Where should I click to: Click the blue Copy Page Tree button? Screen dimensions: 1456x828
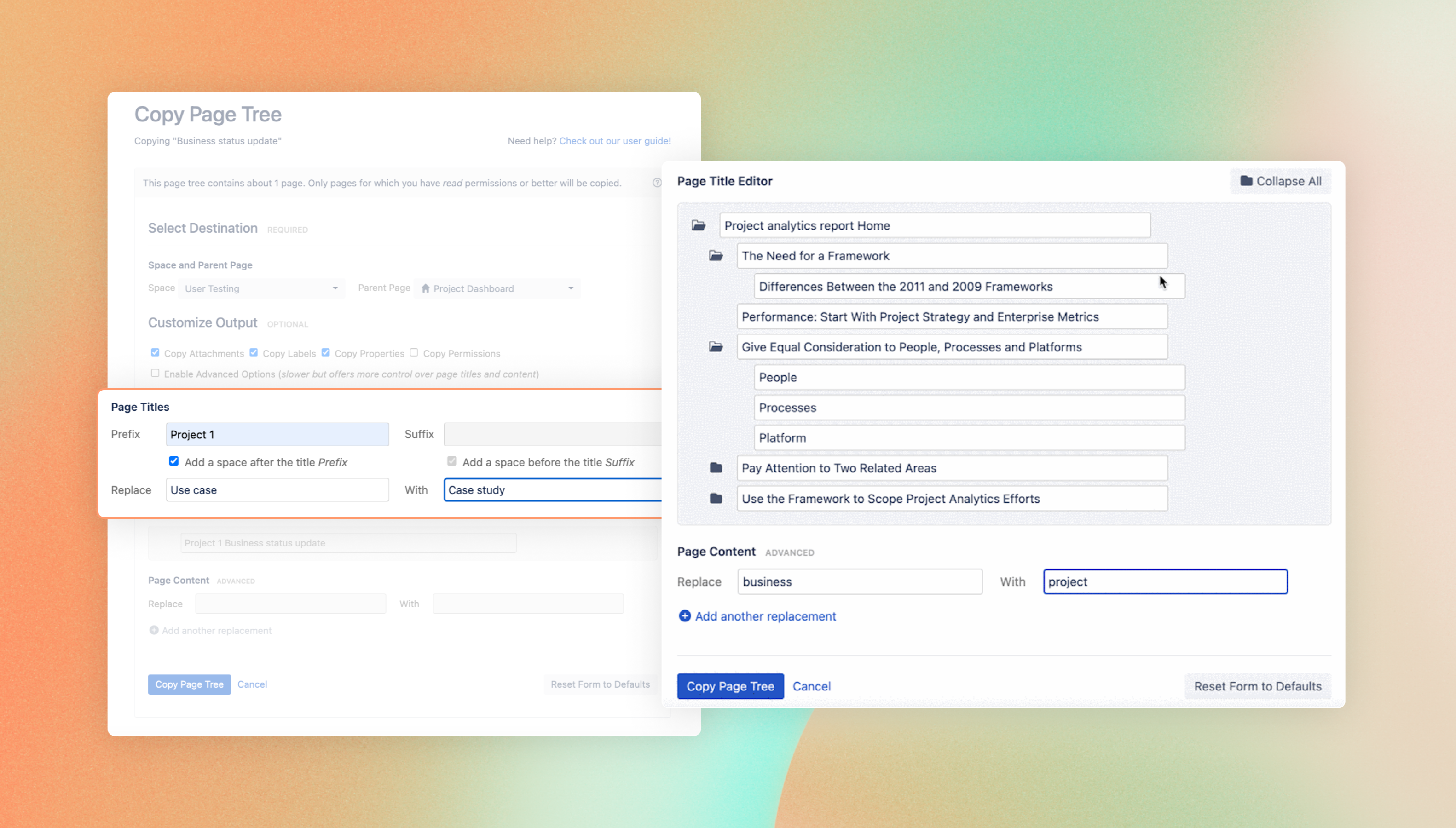[x=730, y=686]
